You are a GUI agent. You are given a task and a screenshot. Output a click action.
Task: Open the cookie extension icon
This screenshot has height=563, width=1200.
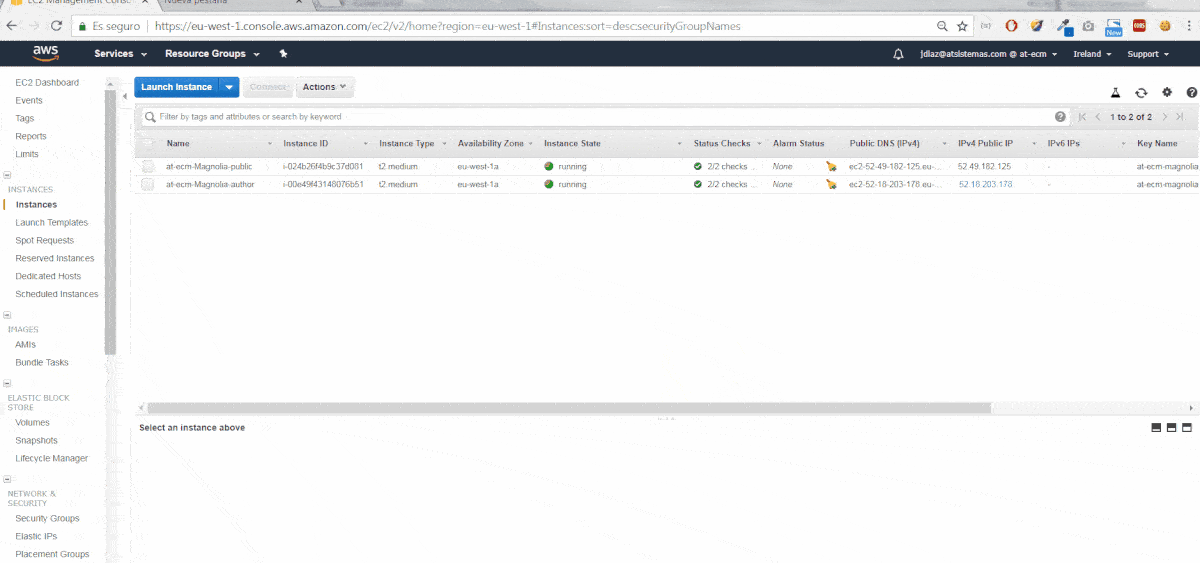tap(1164, 26)
